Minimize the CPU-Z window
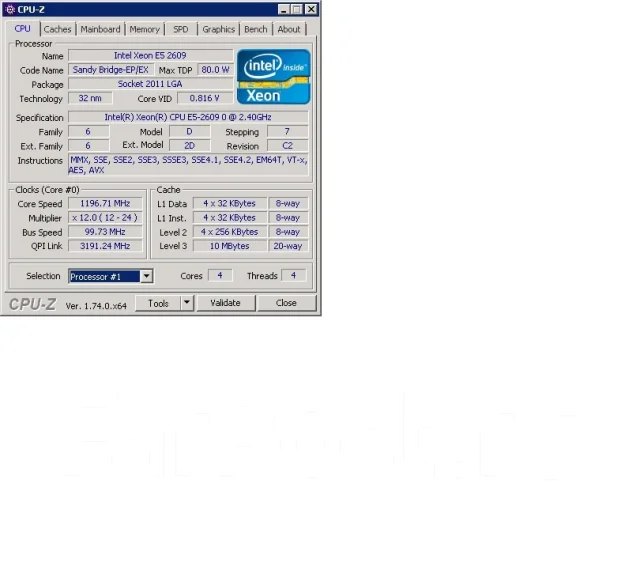The image size is (640, 582). pyautogui.click(x=284, y=9)
